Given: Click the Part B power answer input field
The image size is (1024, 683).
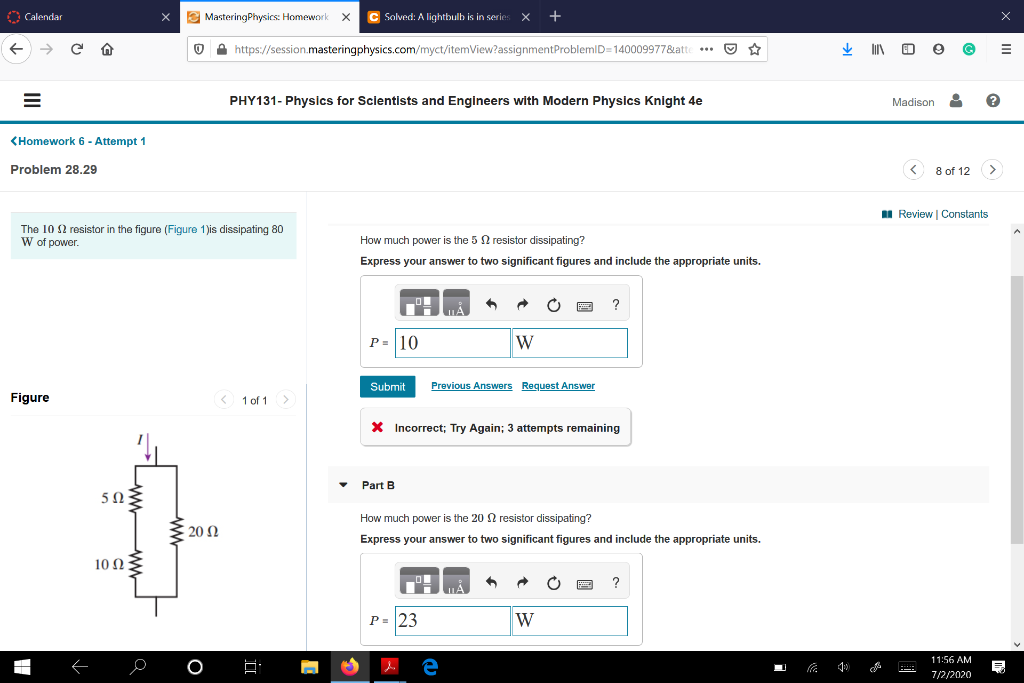Looking at the screenshot, I should tap(451, 620).
